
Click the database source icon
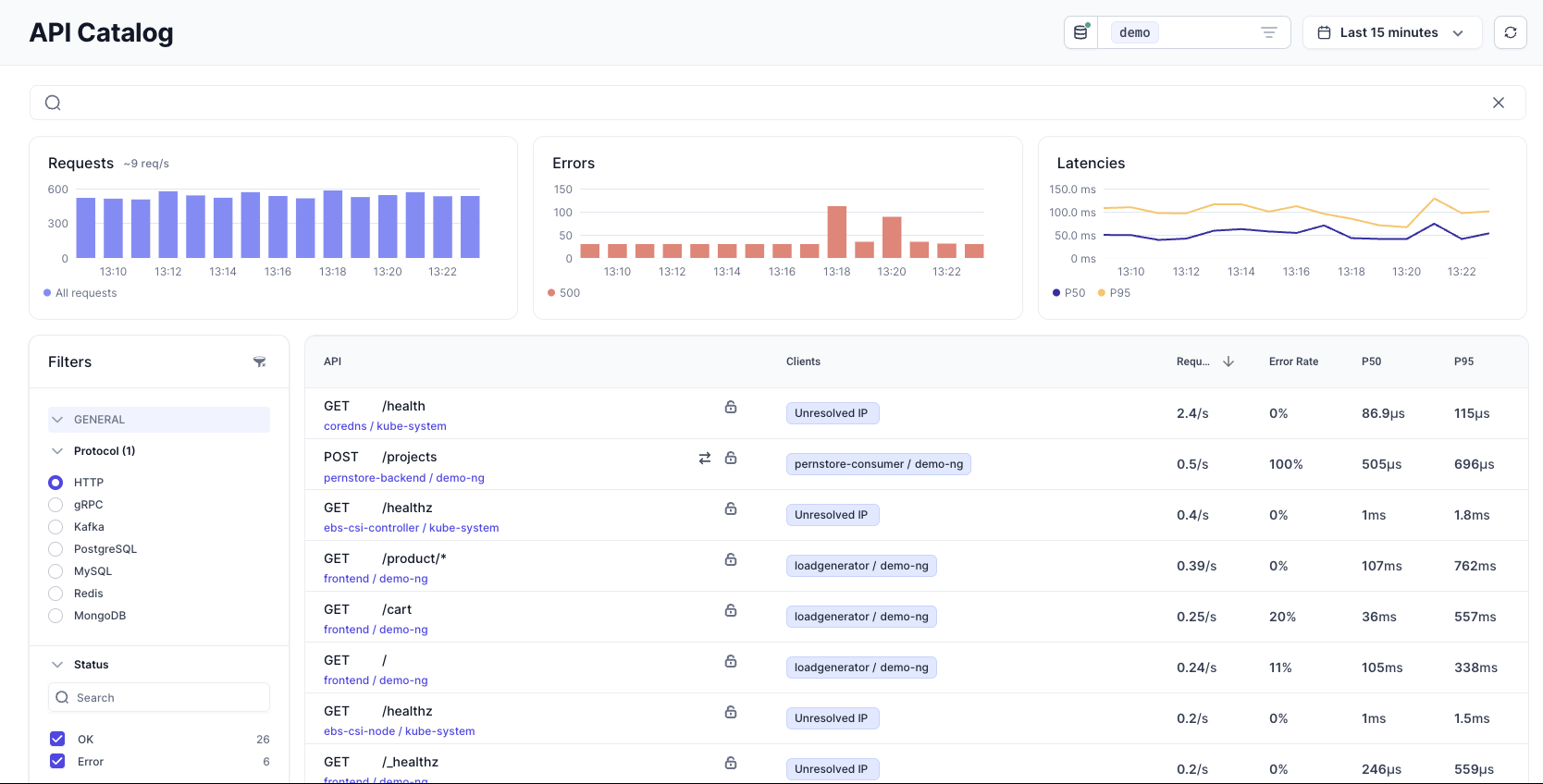click(1080, 32)
